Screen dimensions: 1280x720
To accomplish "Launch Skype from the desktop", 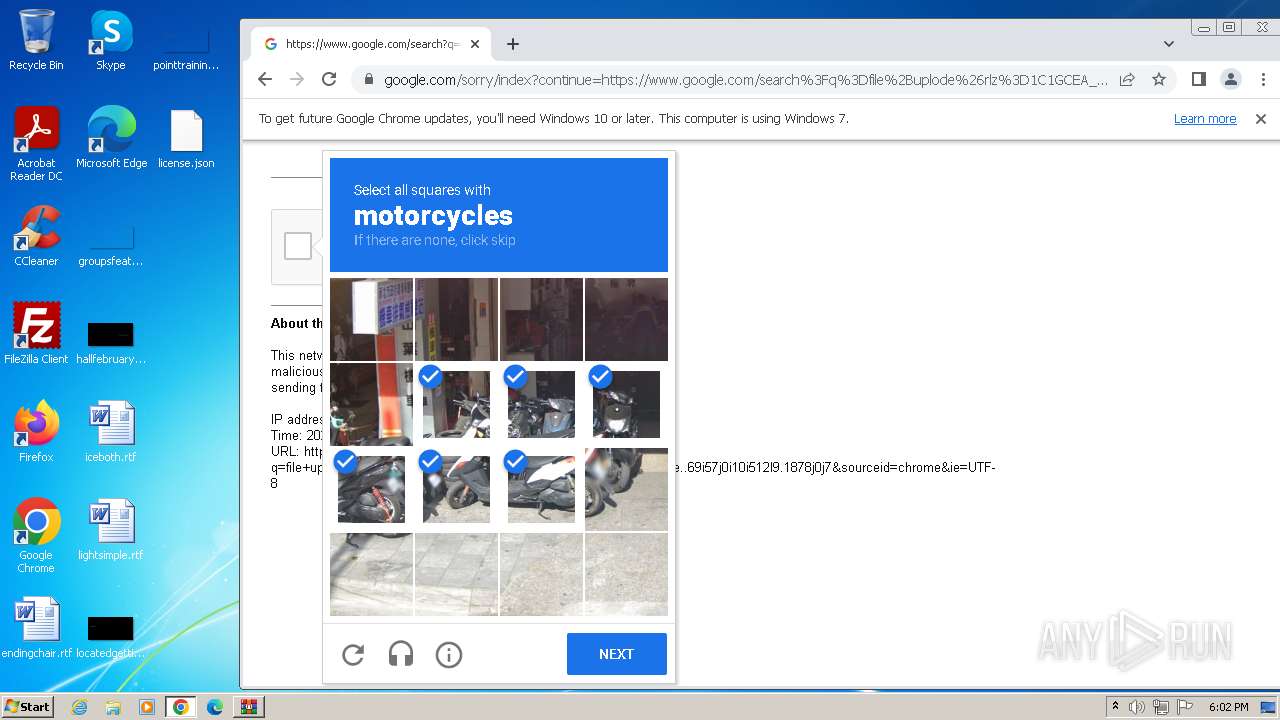I will pos(110,40).
